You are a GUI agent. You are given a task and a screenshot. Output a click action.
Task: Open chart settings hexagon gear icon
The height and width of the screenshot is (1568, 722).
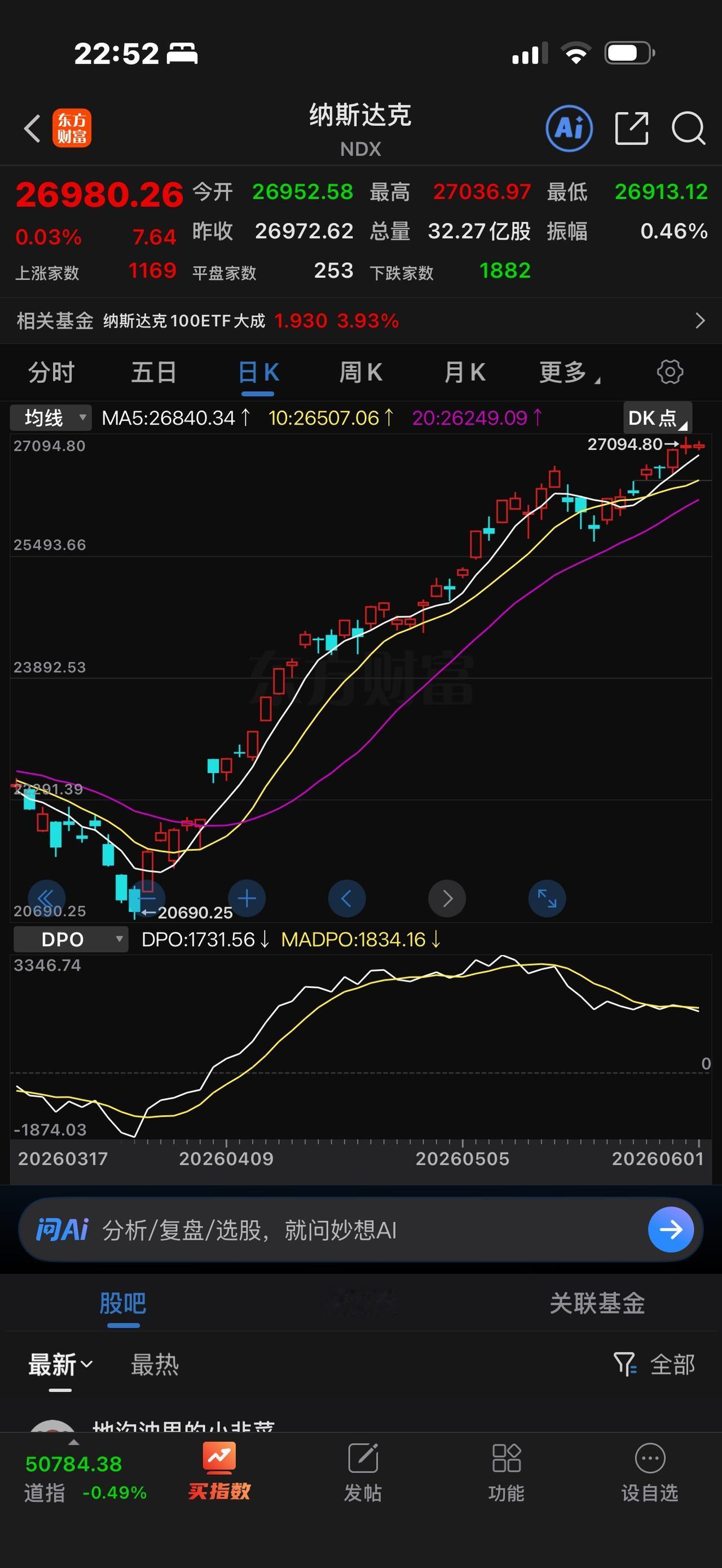pos(670,372)
